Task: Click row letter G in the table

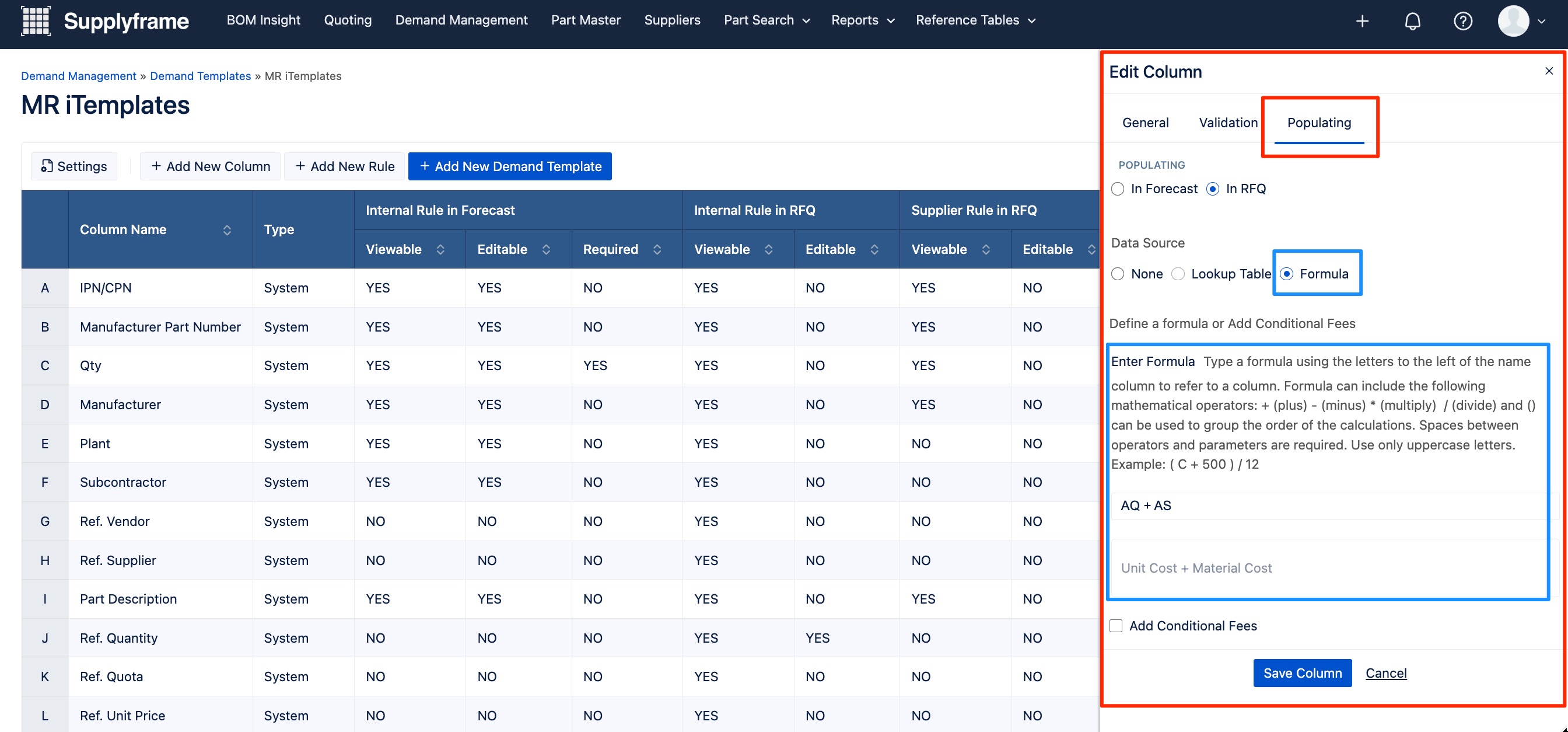Action: click(44, 521)
